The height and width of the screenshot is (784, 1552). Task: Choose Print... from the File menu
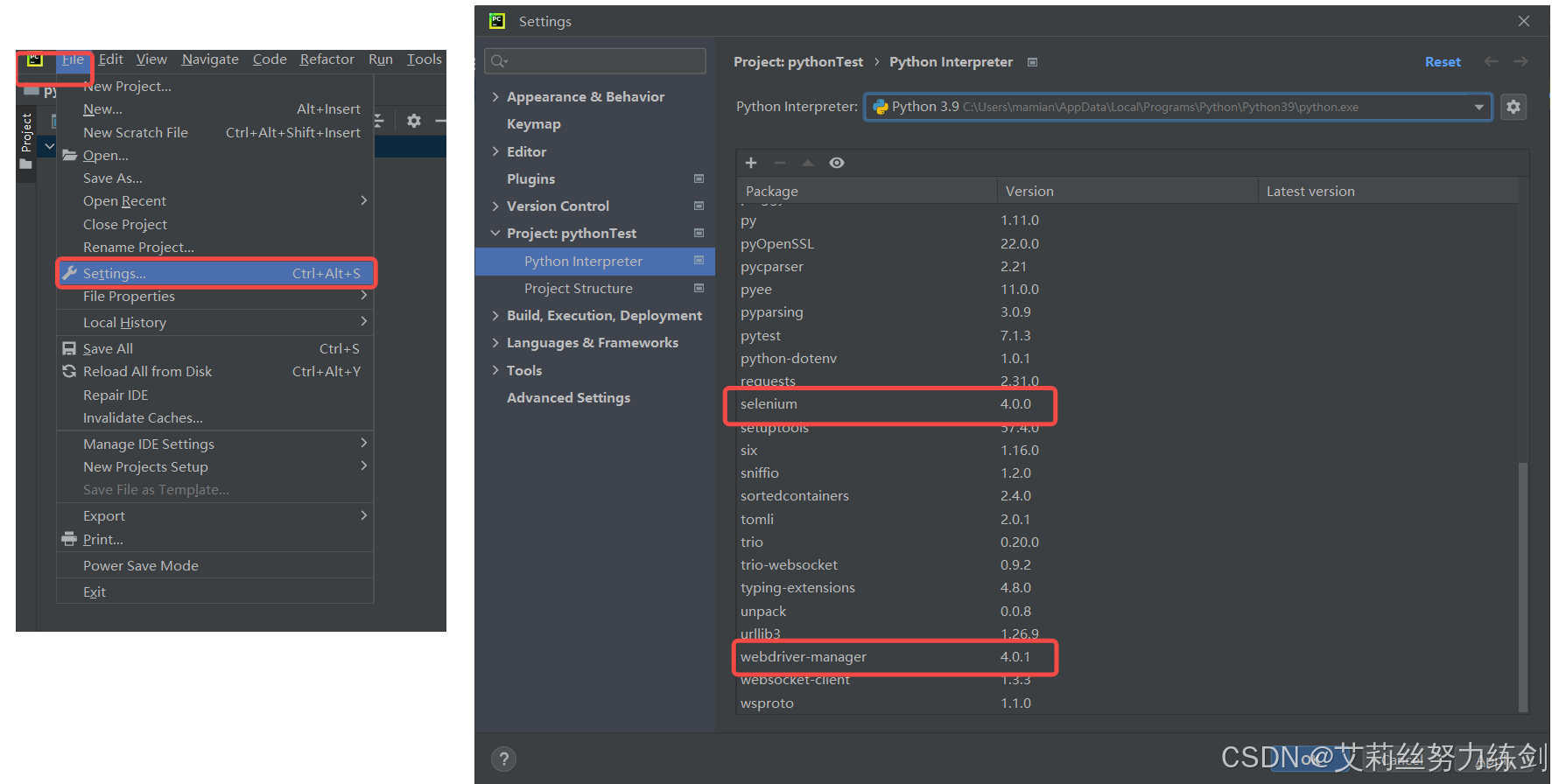point(214,540)
